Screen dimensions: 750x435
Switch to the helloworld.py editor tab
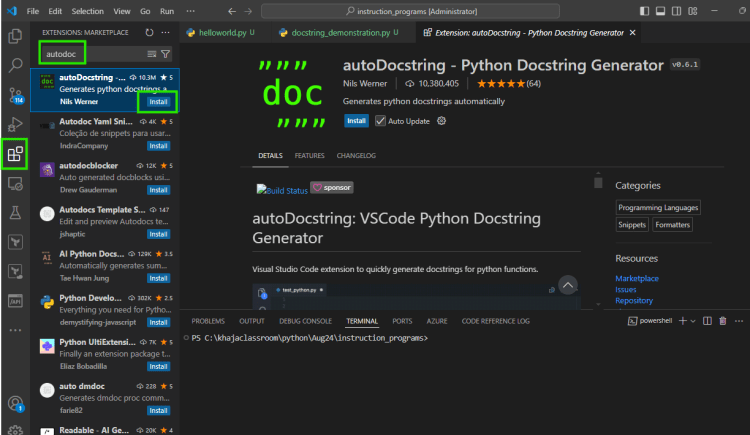click(221, 33)
